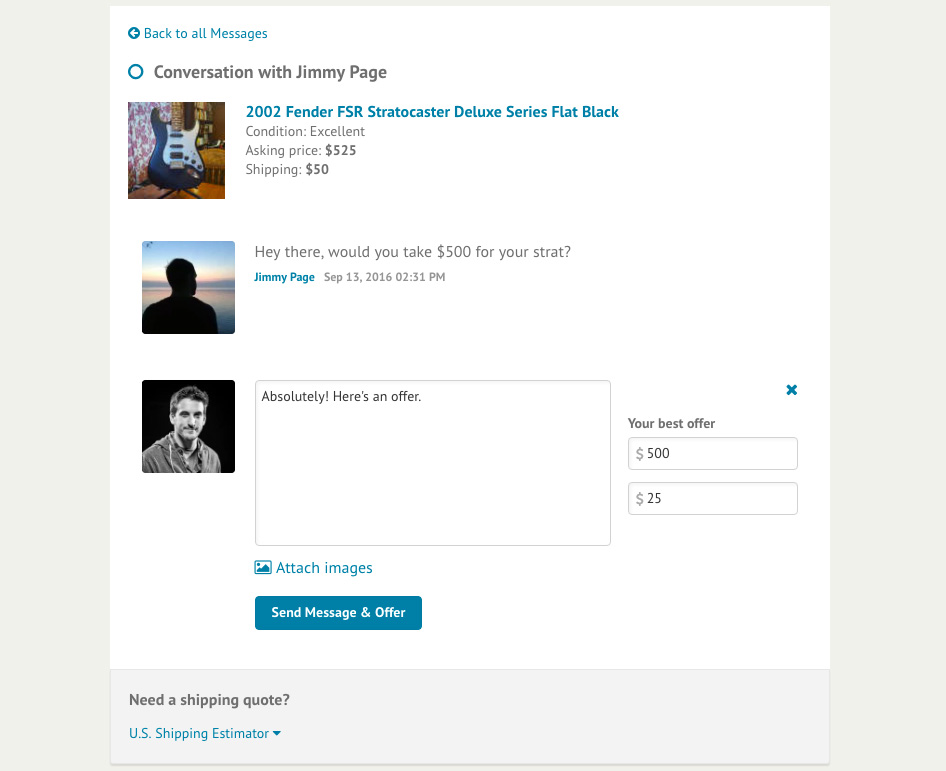Click the Jimmy Page sender name link
The height and width of the screenshot is (771, 946).
pyautogui.click(x=284, y=277)
